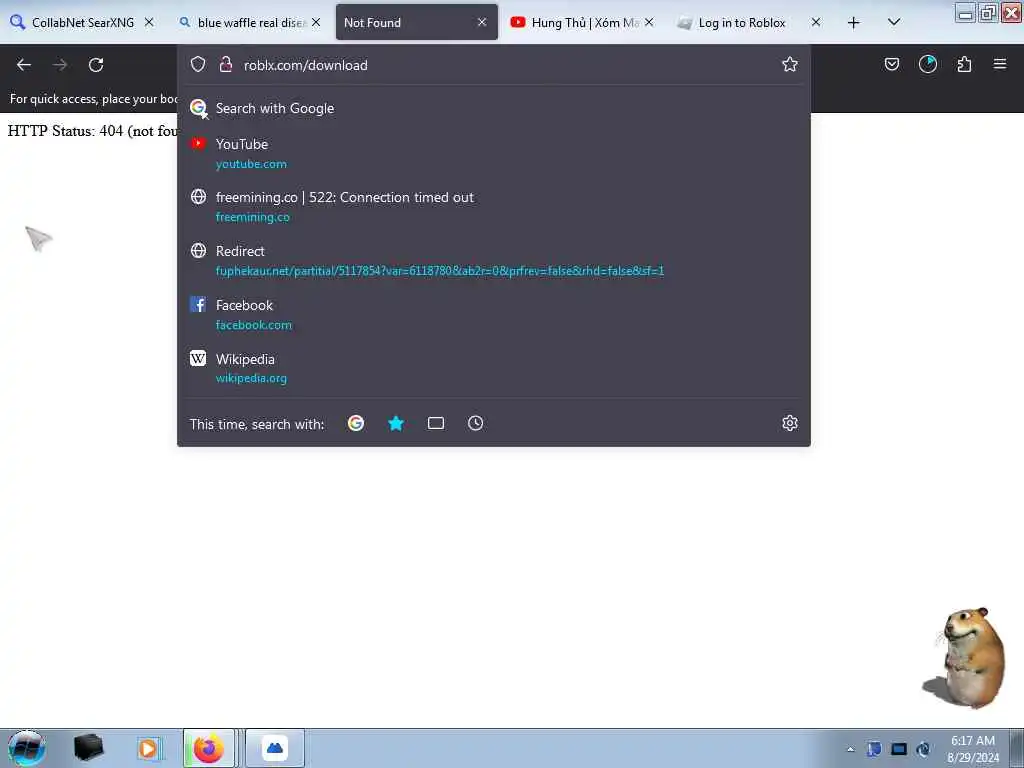Search history with the clock icon
The image size is (1024, 768).
(x=475, y=423)
